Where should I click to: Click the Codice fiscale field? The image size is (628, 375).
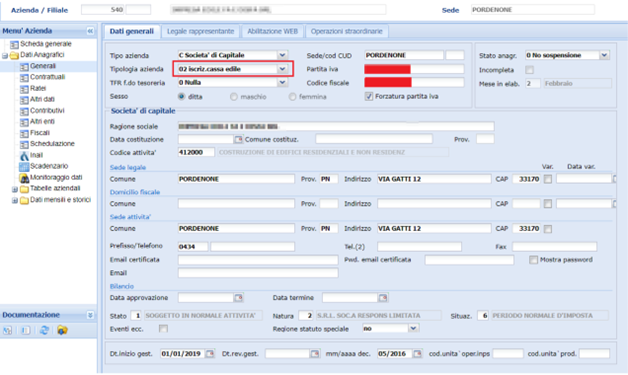[x=414, y=83]
